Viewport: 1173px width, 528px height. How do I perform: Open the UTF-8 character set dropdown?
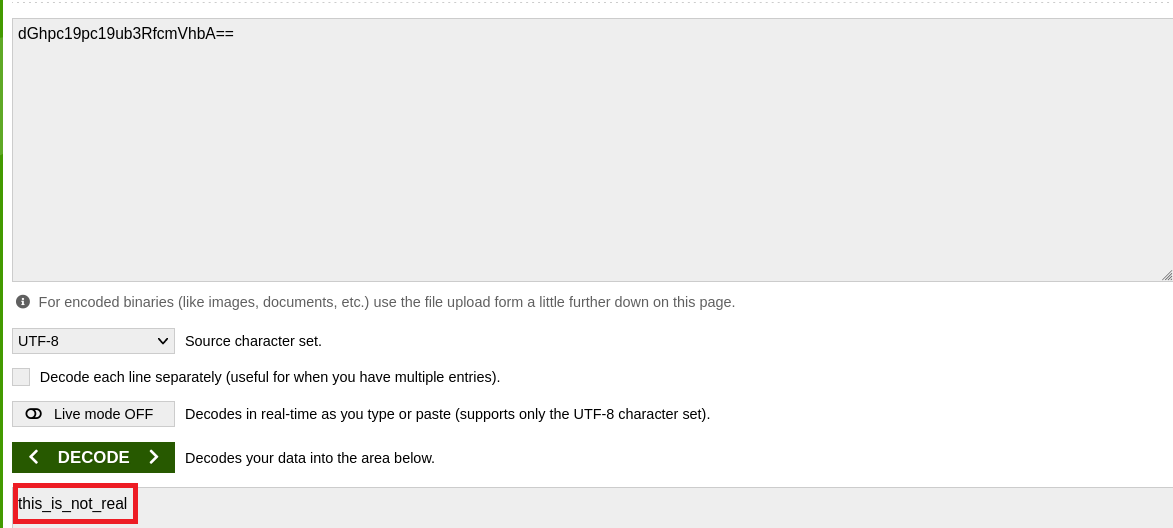(93, 341)
